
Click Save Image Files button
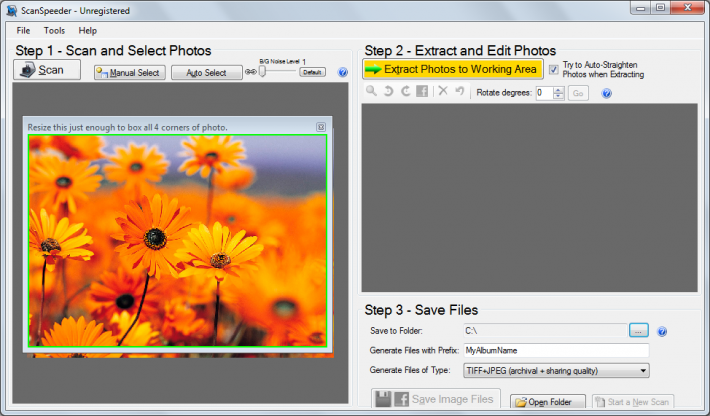[436, 399]
